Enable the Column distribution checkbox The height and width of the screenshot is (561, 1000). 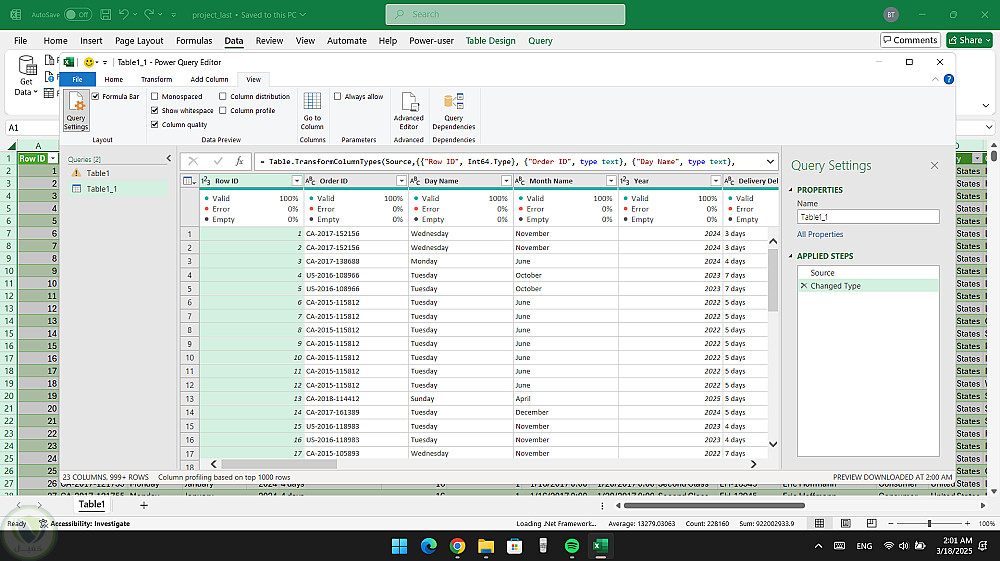(223, 97)
